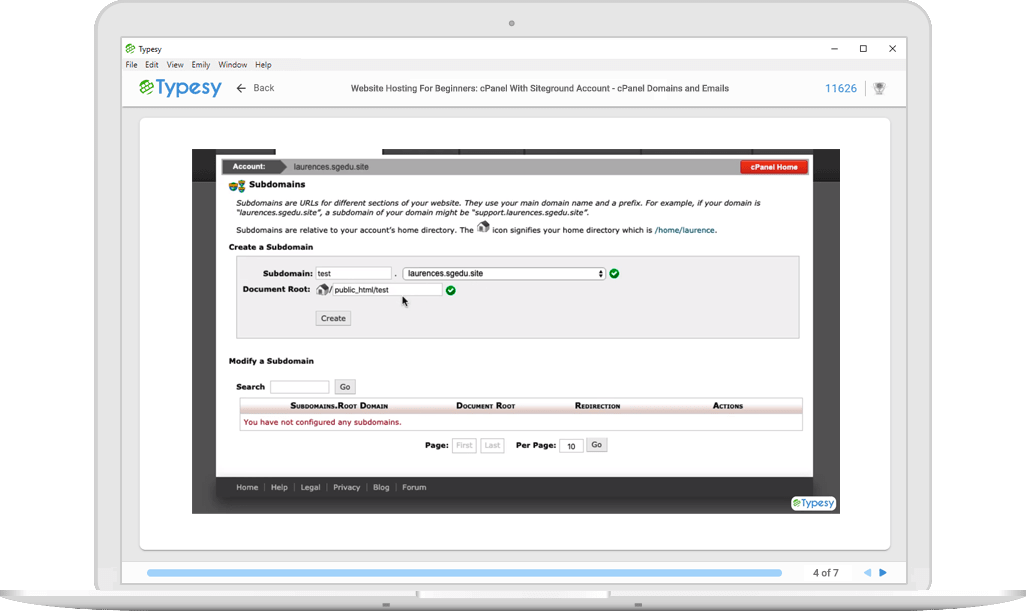The width and height of the screenshot is (1026, 611).
Task: Maximize the Typesy window
Action: pos(863,48)
